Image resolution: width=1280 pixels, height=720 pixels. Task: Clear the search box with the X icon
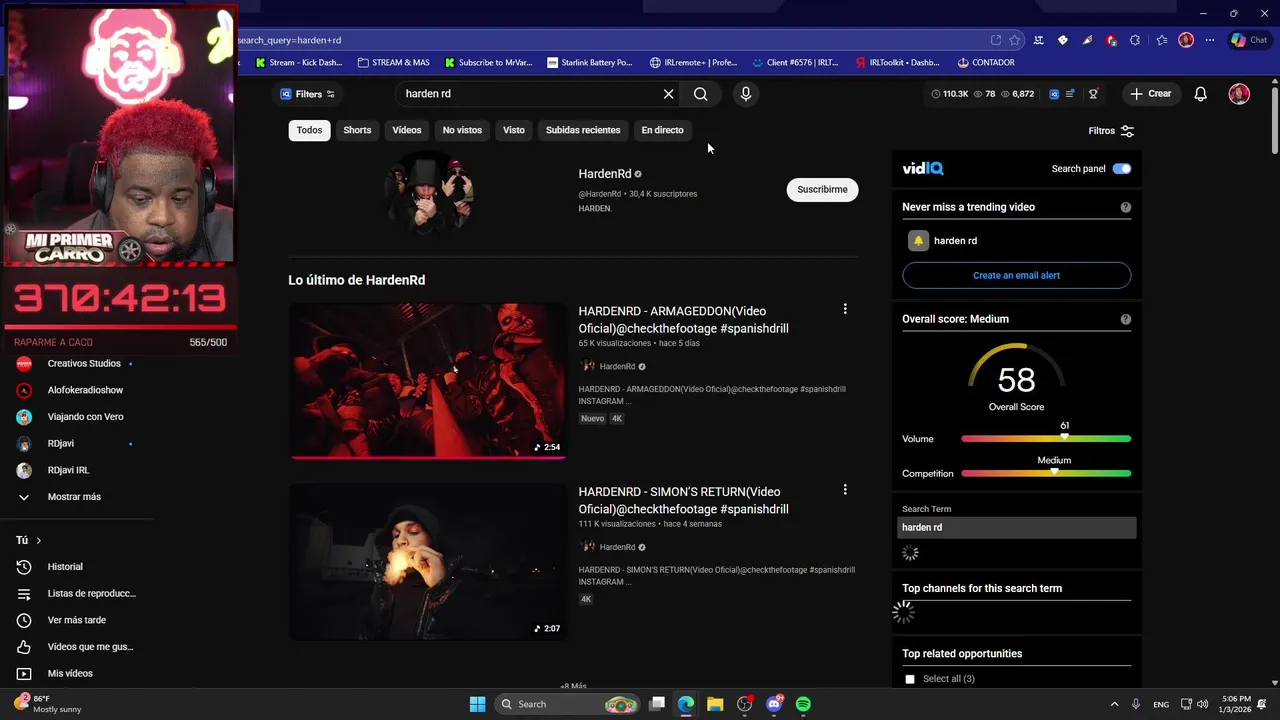(x=668, y=94)
